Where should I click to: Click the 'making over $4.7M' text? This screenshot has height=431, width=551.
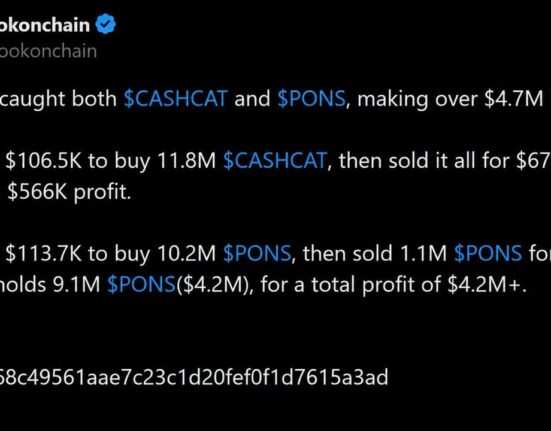[x=450, y=99]
